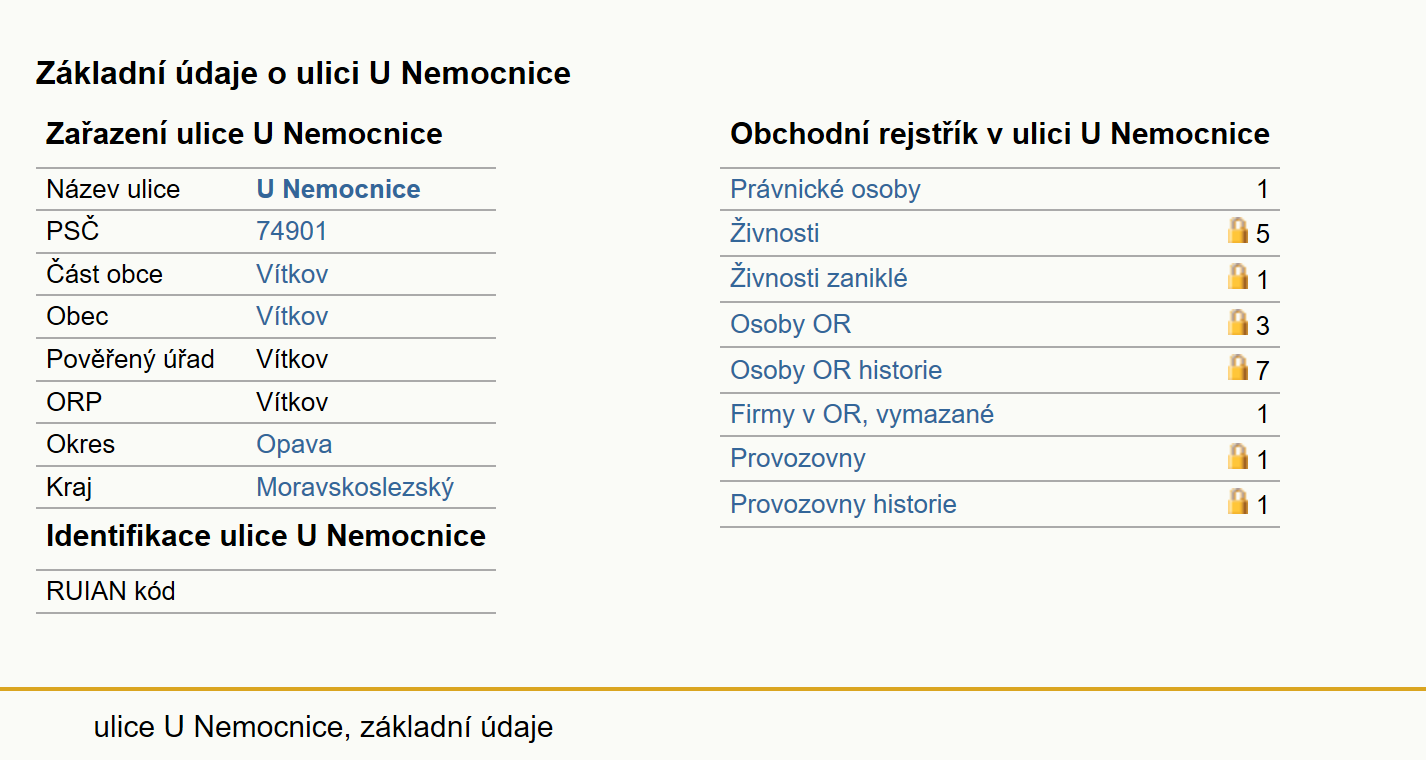Click the padlock in the Osoby OR row
Screen dimensions: 1426x760
(x=1238, y=321)
